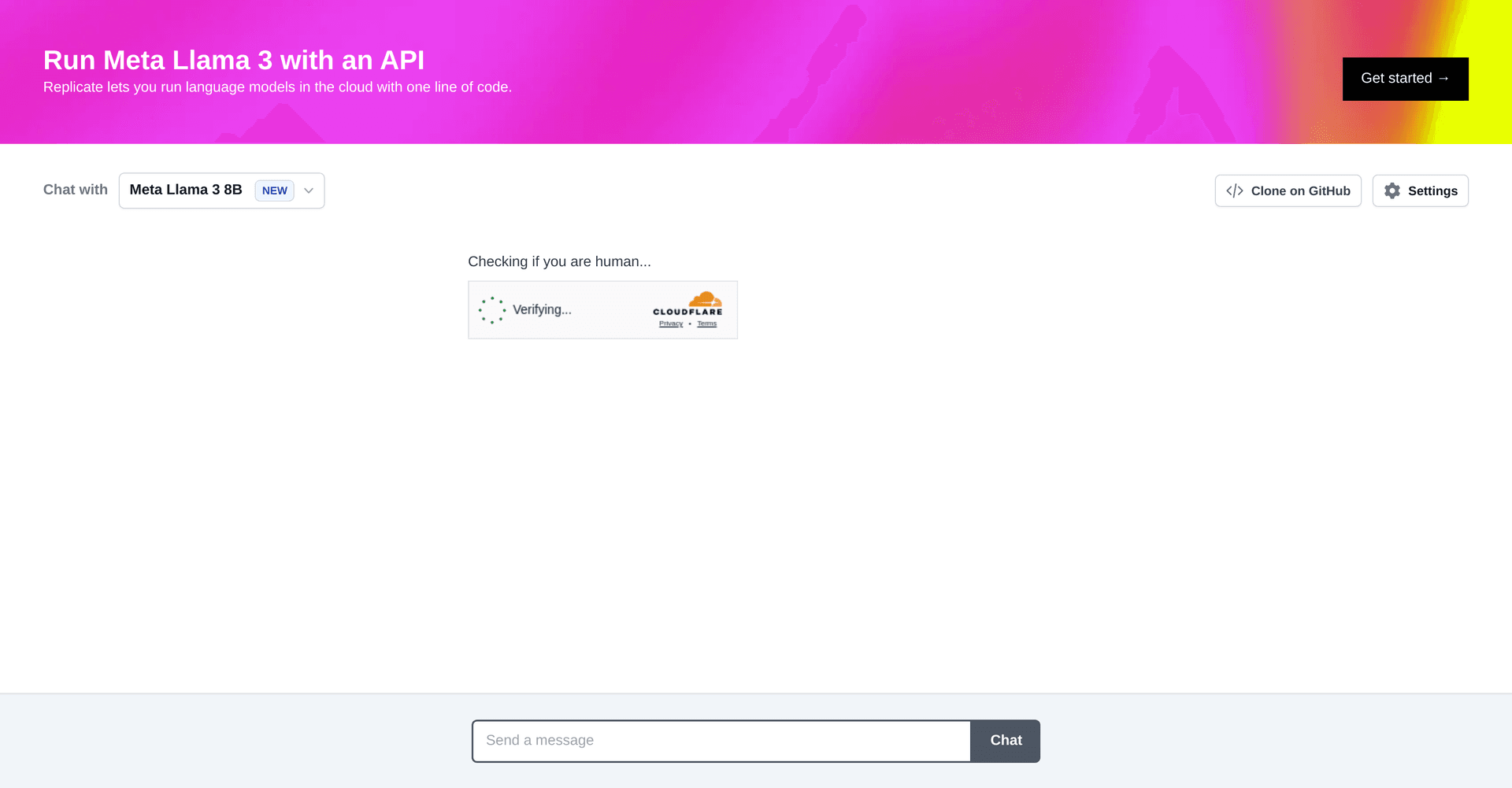Open the Meta Llama 3 8B model dropdown
Viewport: 1512px width, 788px height.
(x=221, y=191)
